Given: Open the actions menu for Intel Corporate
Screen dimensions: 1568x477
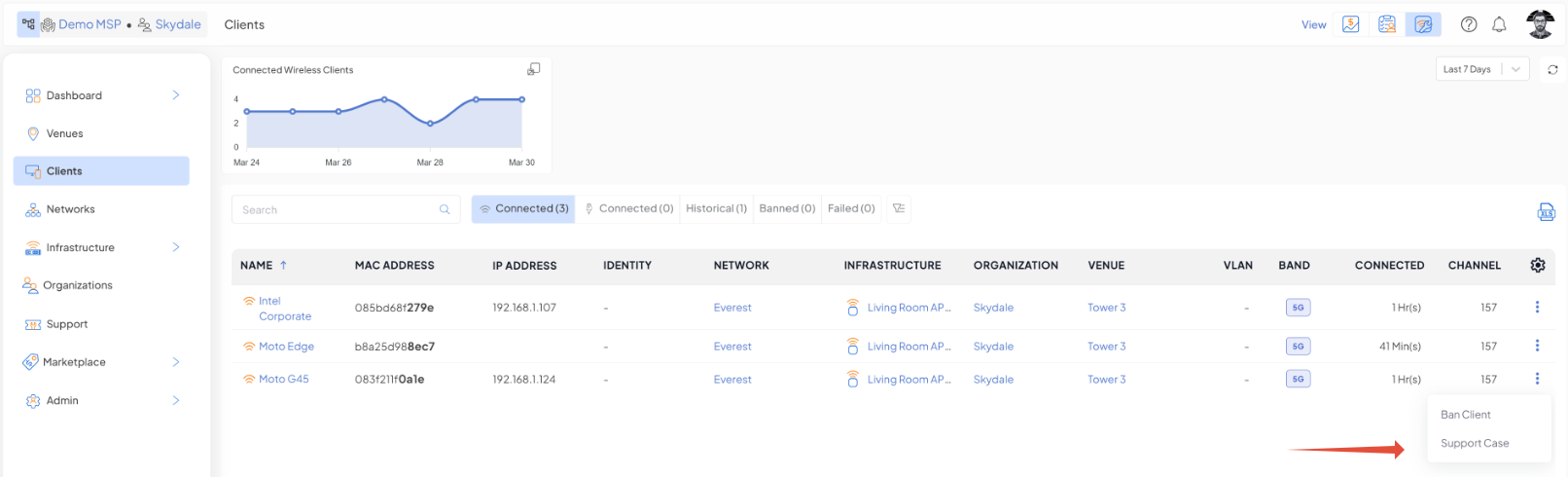Looking at the screenshot, I should (1537, 307).
